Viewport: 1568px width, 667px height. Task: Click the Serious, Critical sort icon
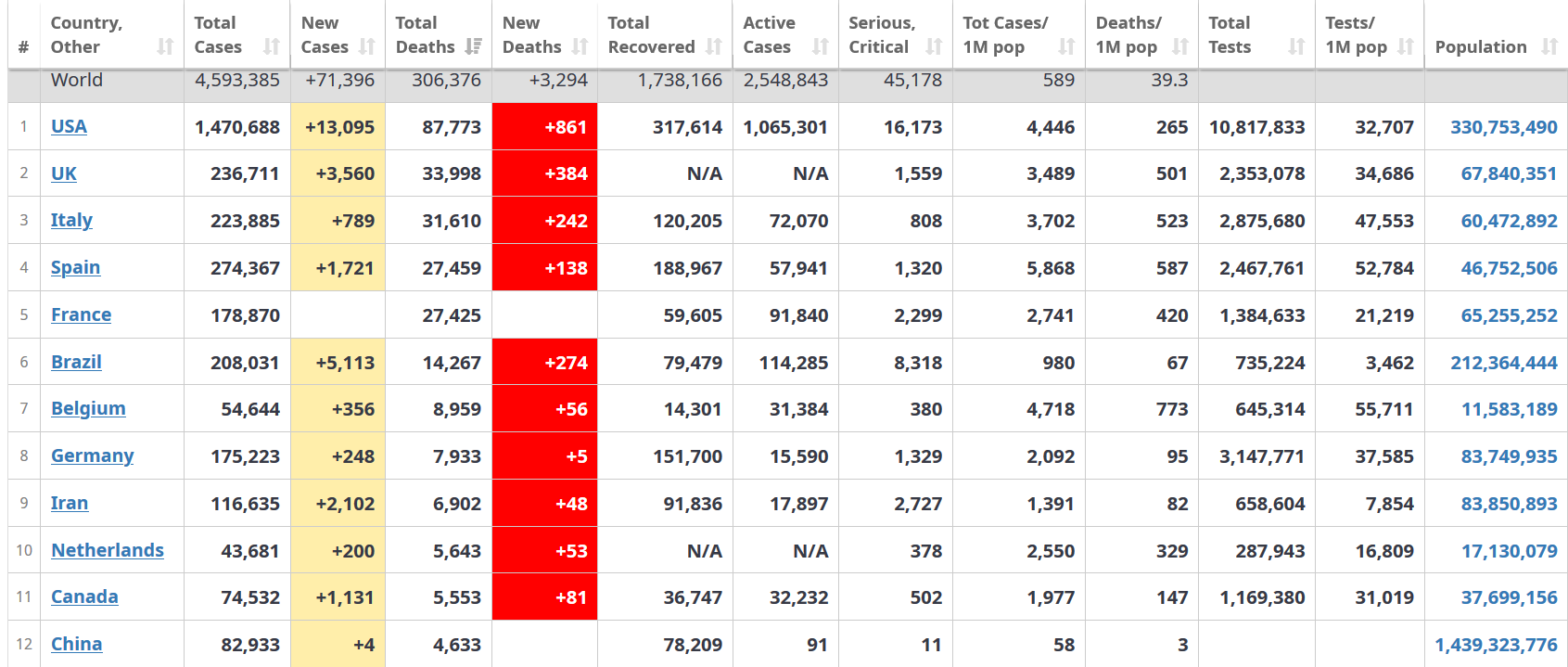click(934, 46)
